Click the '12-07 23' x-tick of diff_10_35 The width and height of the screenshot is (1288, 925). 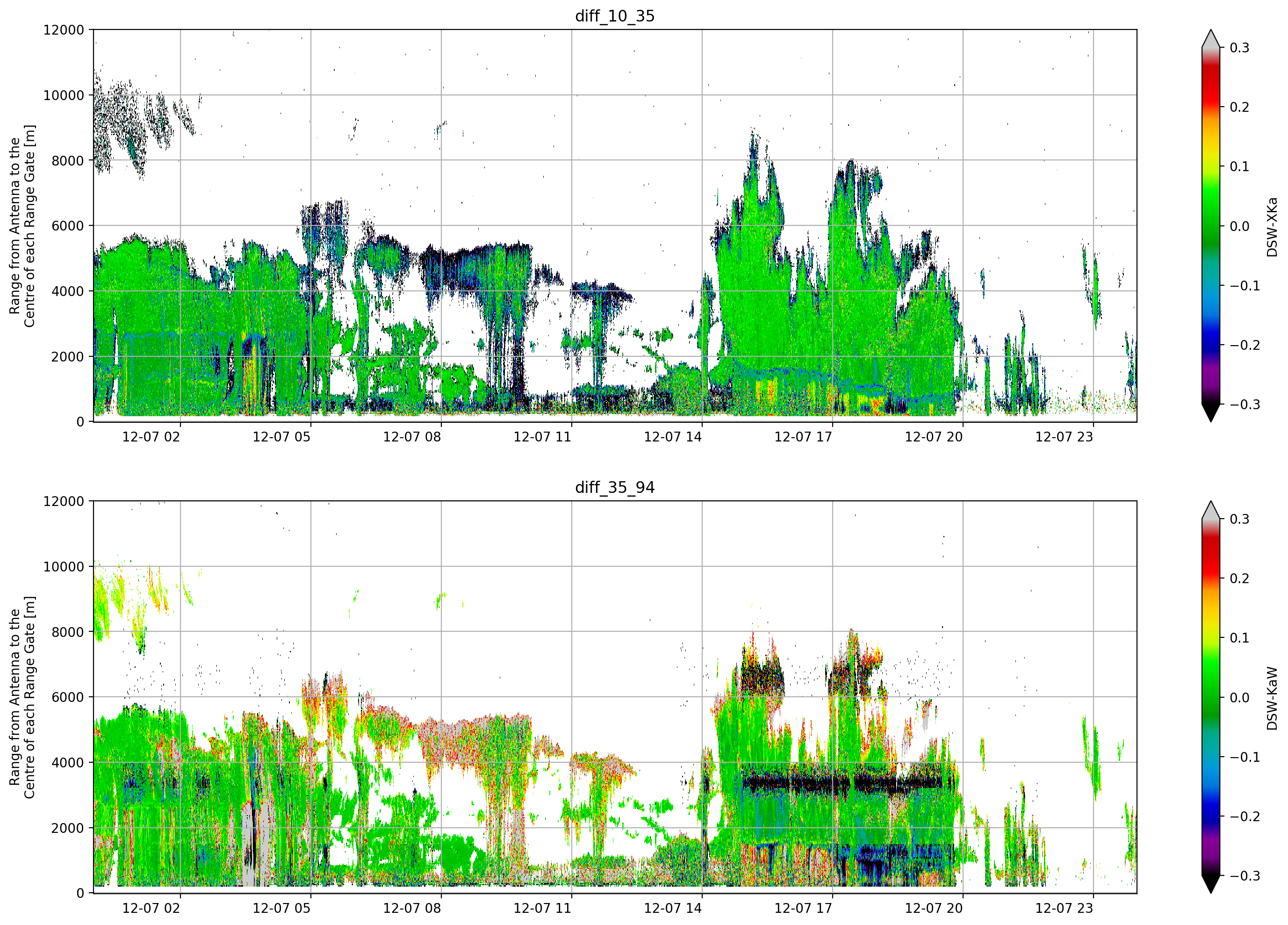[x=1064, y=437]
